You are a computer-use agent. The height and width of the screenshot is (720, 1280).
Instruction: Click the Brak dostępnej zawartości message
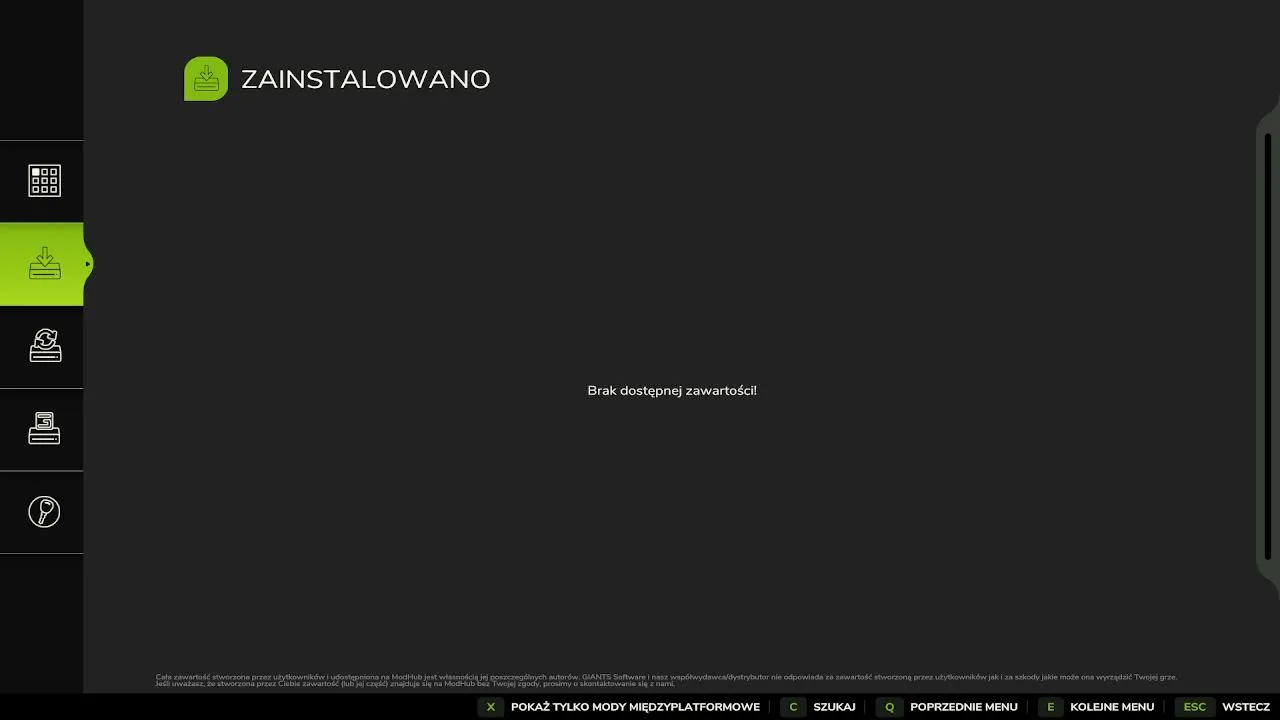(672, 391)
